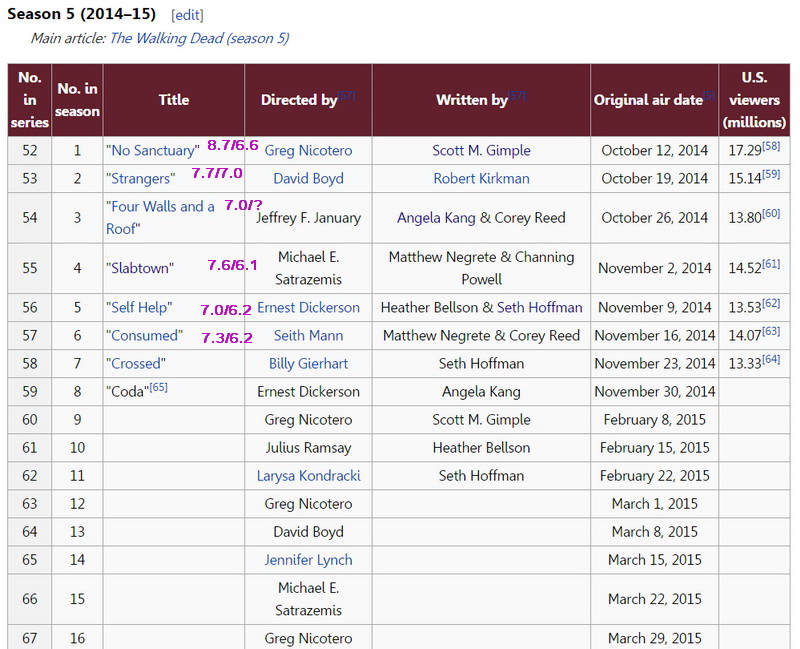The height and width of the screenshot is (649, 800).
Task: Select the "February 8, 2015" air date cell
Action: point(655,419)
